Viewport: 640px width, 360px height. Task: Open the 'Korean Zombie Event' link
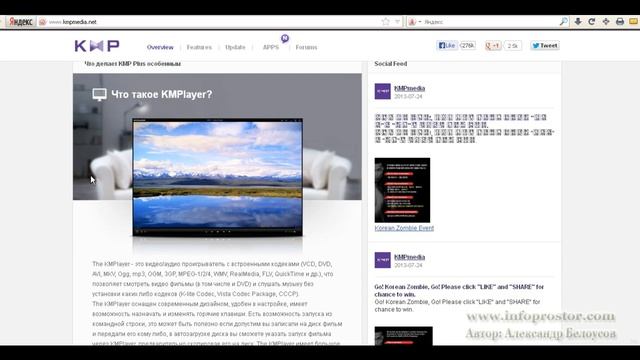pos(404,228)
